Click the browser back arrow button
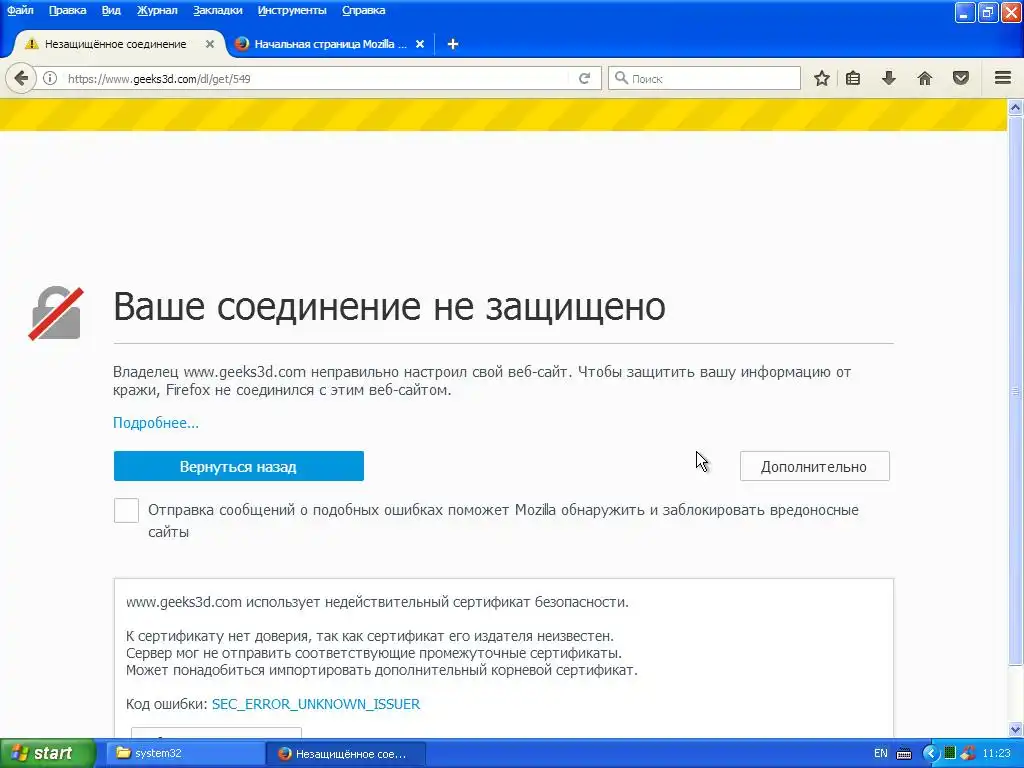1024x768 pixels. coord(21,78)
